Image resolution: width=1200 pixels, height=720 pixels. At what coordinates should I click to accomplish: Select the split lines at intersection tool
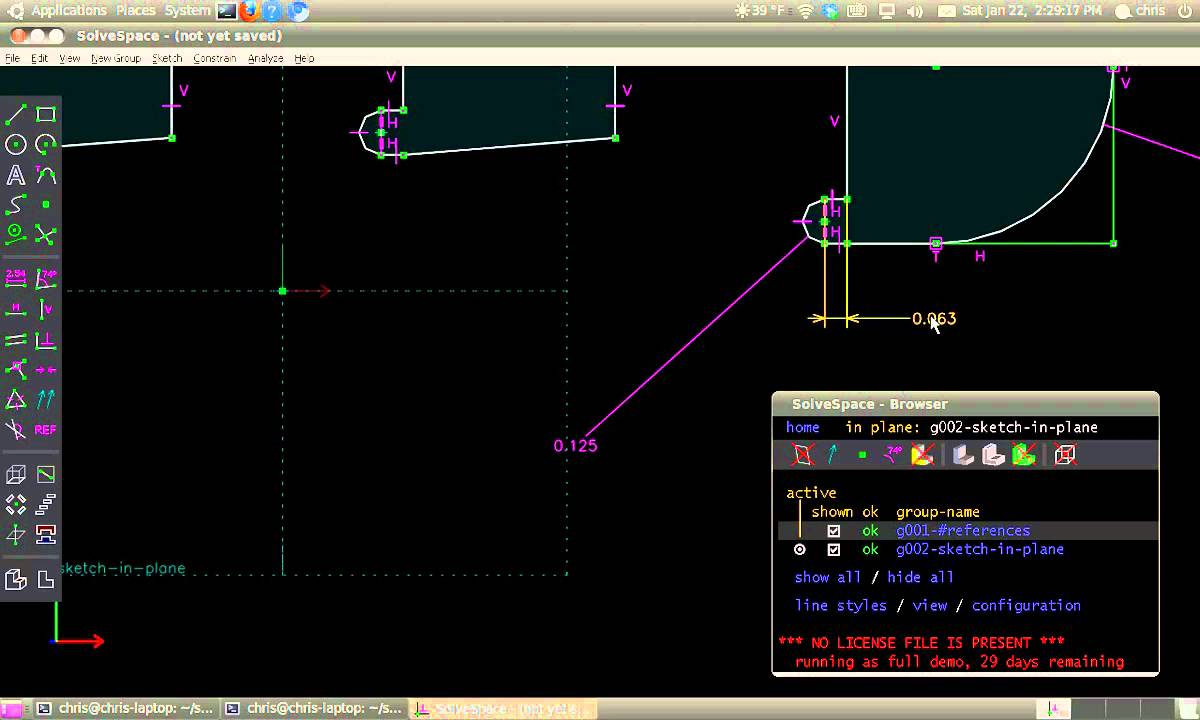point(46,235)
